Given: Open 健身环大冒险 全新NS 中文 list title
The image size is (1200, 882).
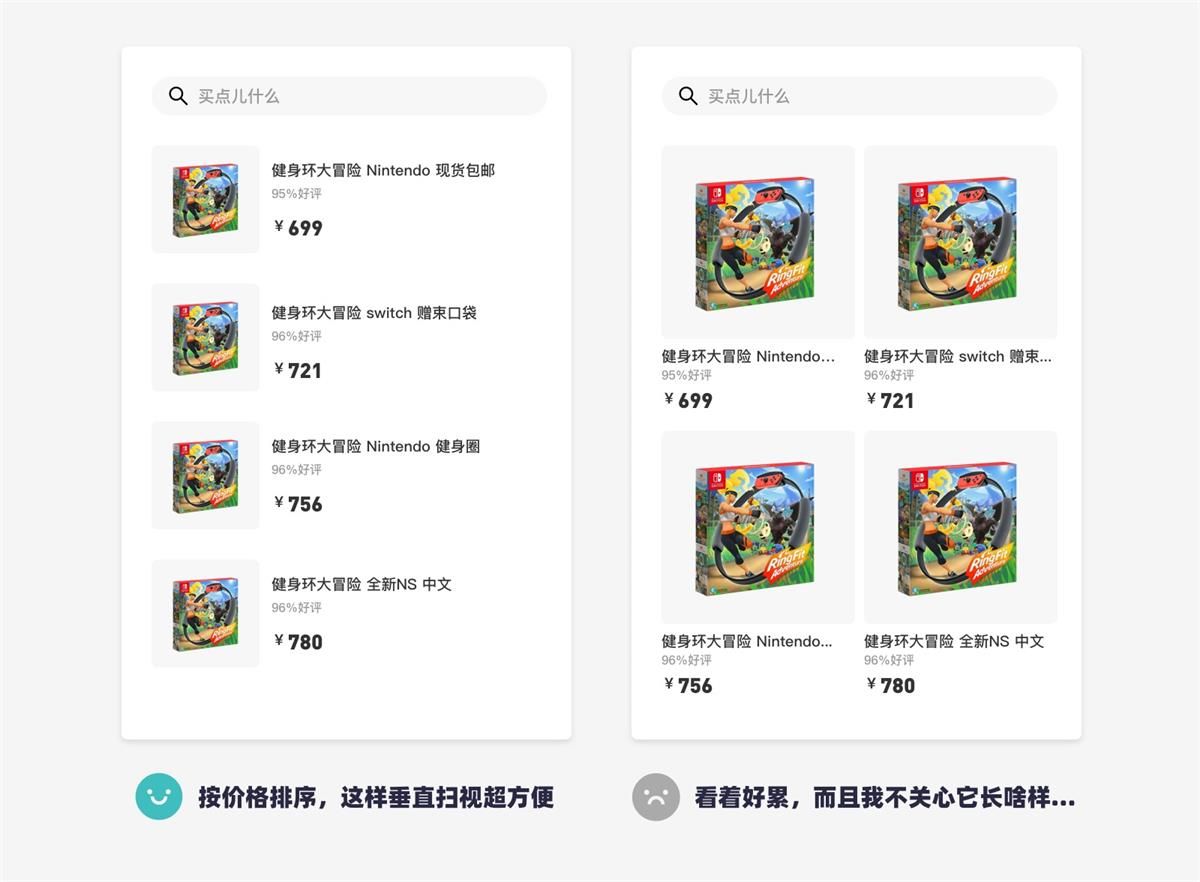Looking at the screenshot, I should (x=362, y=584).
